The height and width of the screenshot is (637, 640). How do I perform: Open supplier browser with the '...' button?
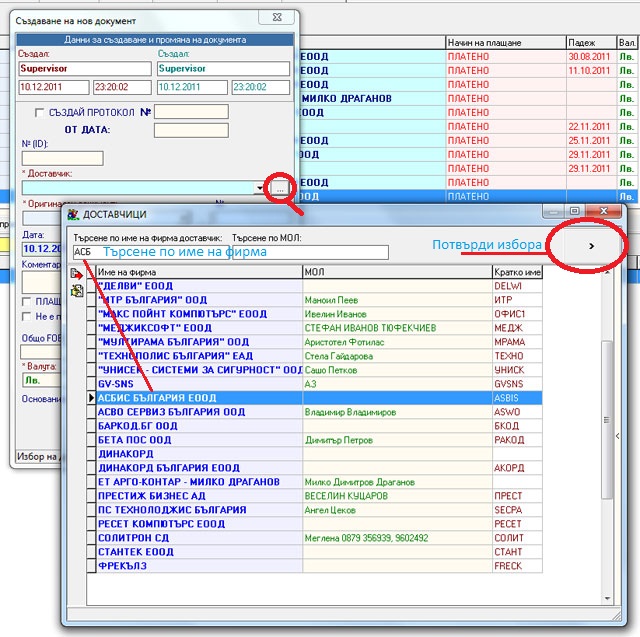pyautogui.click(x=280, y=189)
